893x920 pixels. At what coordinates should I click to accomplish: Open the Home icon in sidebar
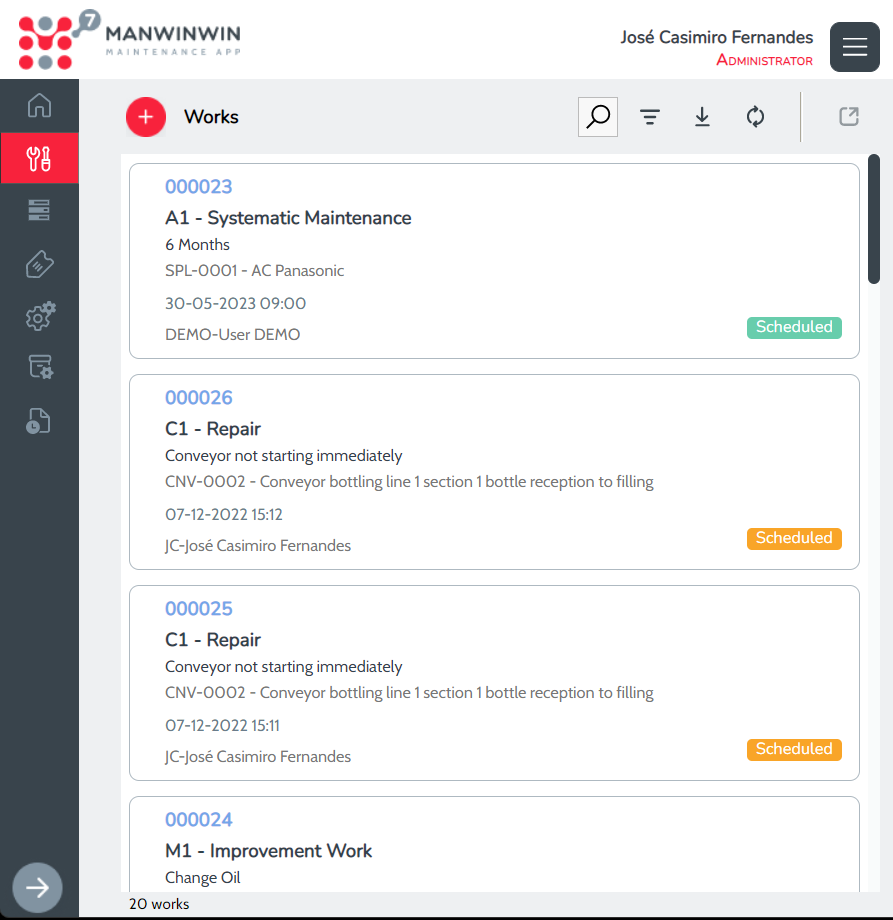click(39, 105)
